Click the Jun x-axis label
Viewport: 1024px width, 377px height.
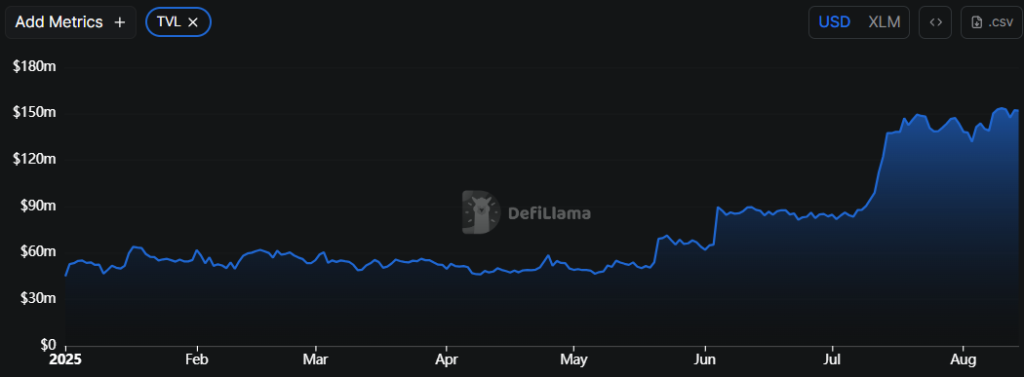coord(705,359)
